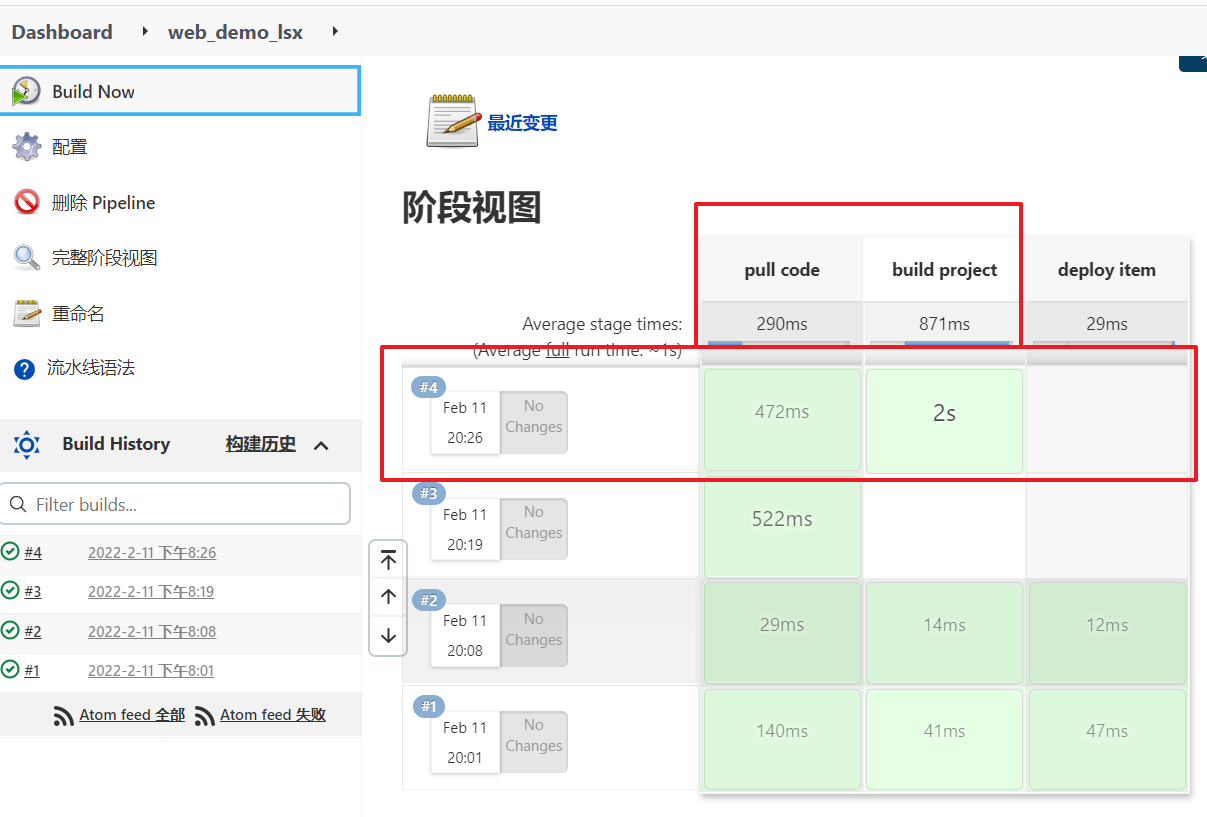Open the 2022-2-11 下午8:01 timestamp link

(x=151, y=670)
